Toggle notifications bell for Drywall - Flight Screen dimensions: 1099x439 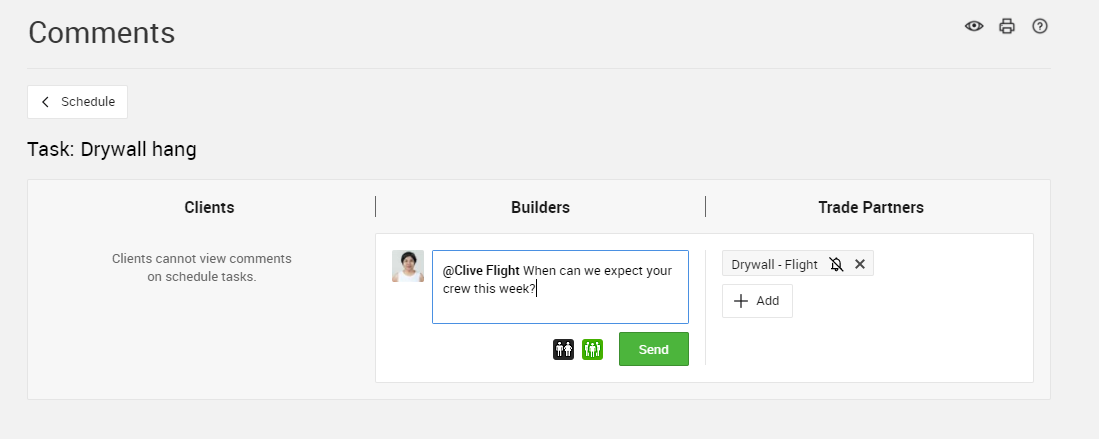pyautogui.click(x=837, y=264)
